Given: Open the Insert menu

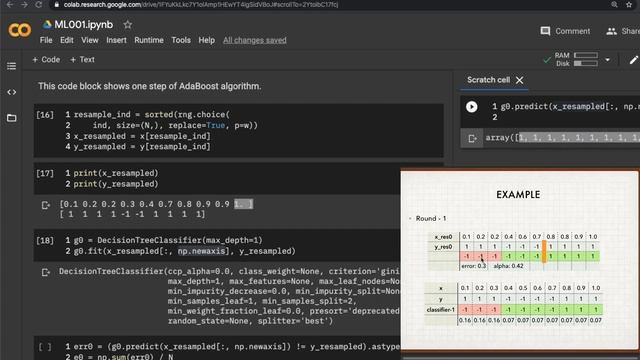Looking at the screenshot, I should [x=116, y=40].
